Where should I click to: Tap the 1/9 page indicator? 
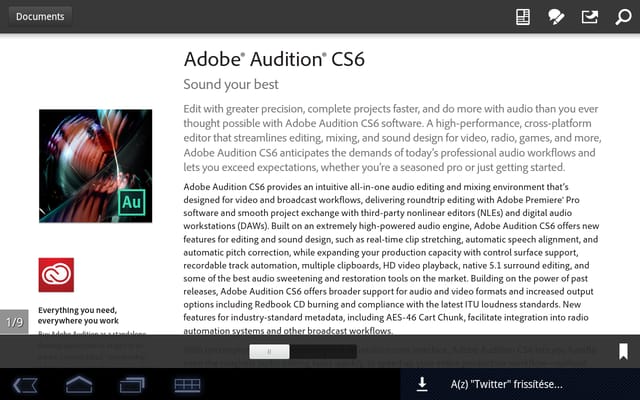pos(14,322)
